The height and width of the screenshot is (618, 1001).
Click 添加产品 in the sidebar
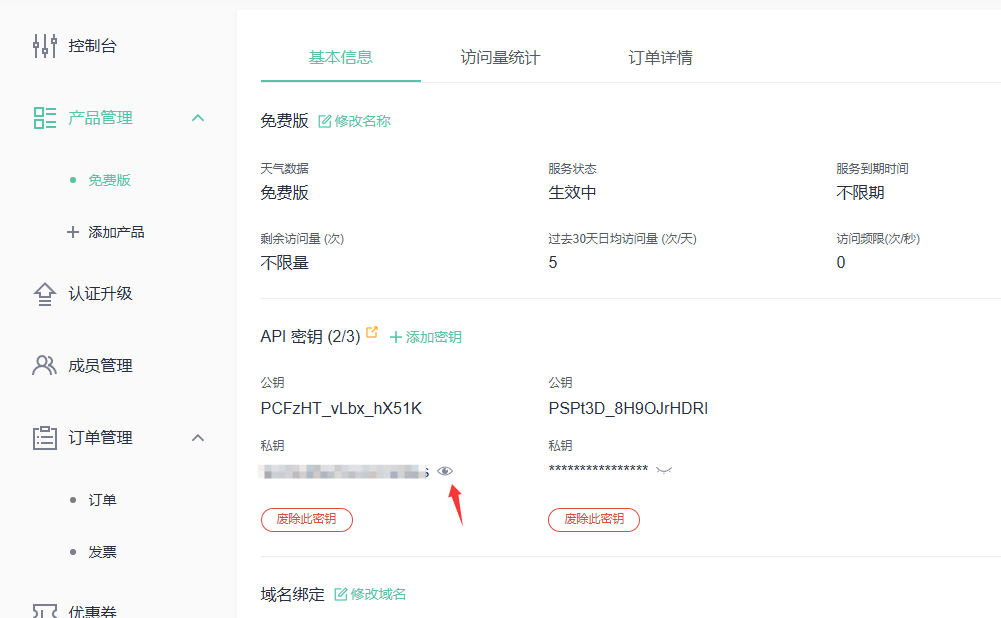point(116,232)
